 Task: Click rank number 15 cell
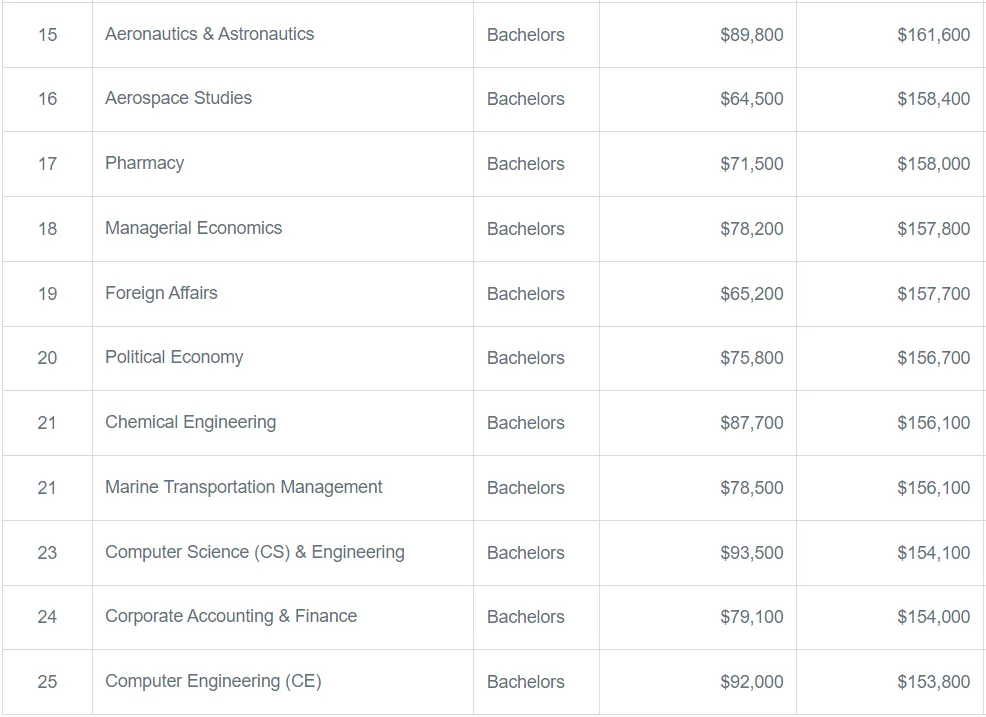pos(47,35)
